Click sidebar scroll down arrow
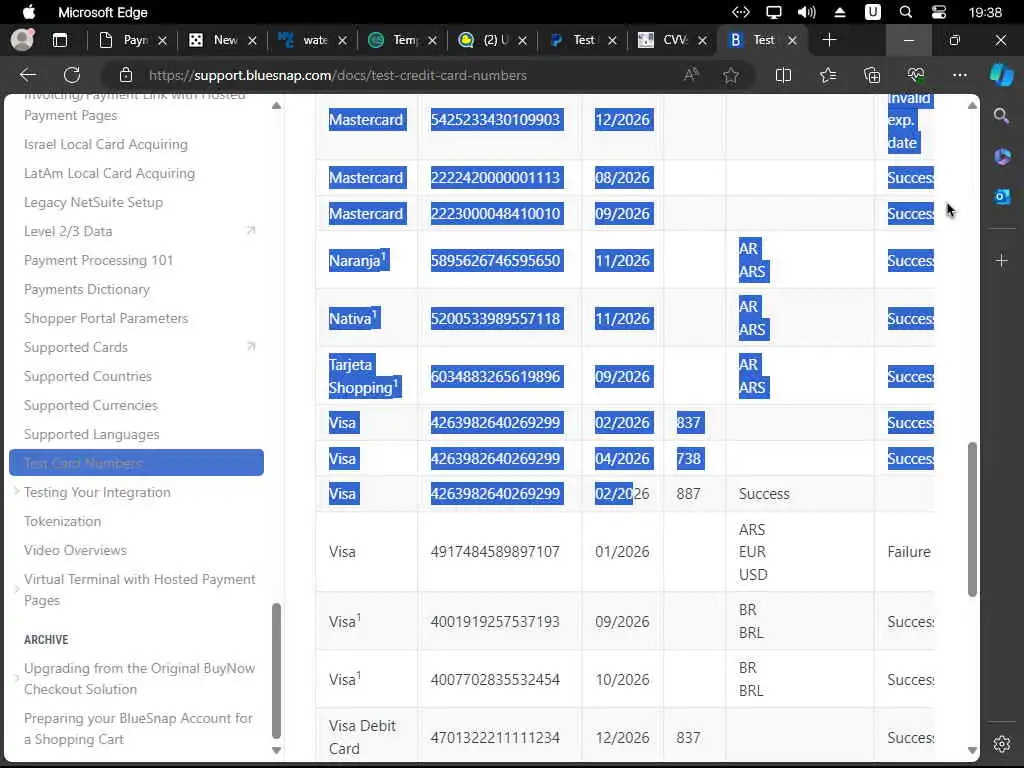The image size is (1024, 768). point(276,750)
